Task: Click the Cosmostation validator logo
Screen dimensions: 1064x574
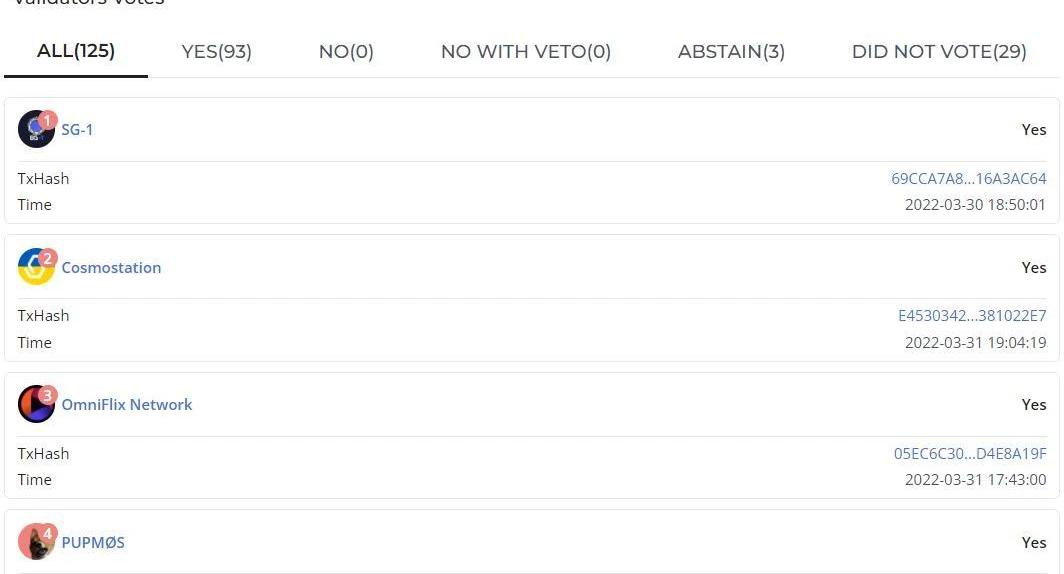Action: pyautogui.click(x=36, y=267)
